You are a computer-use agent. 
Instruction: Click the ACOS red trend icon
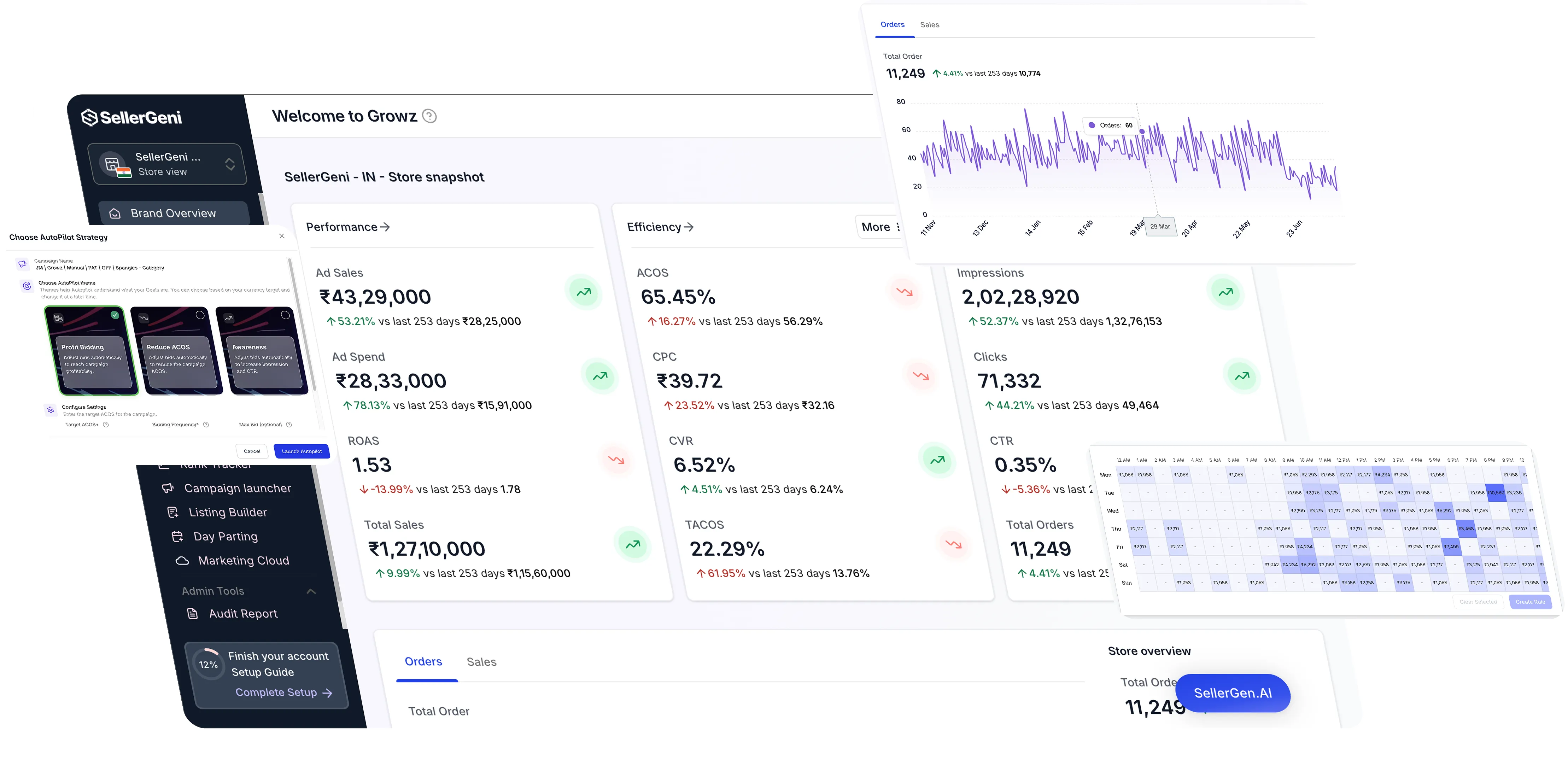click(905, 292)
